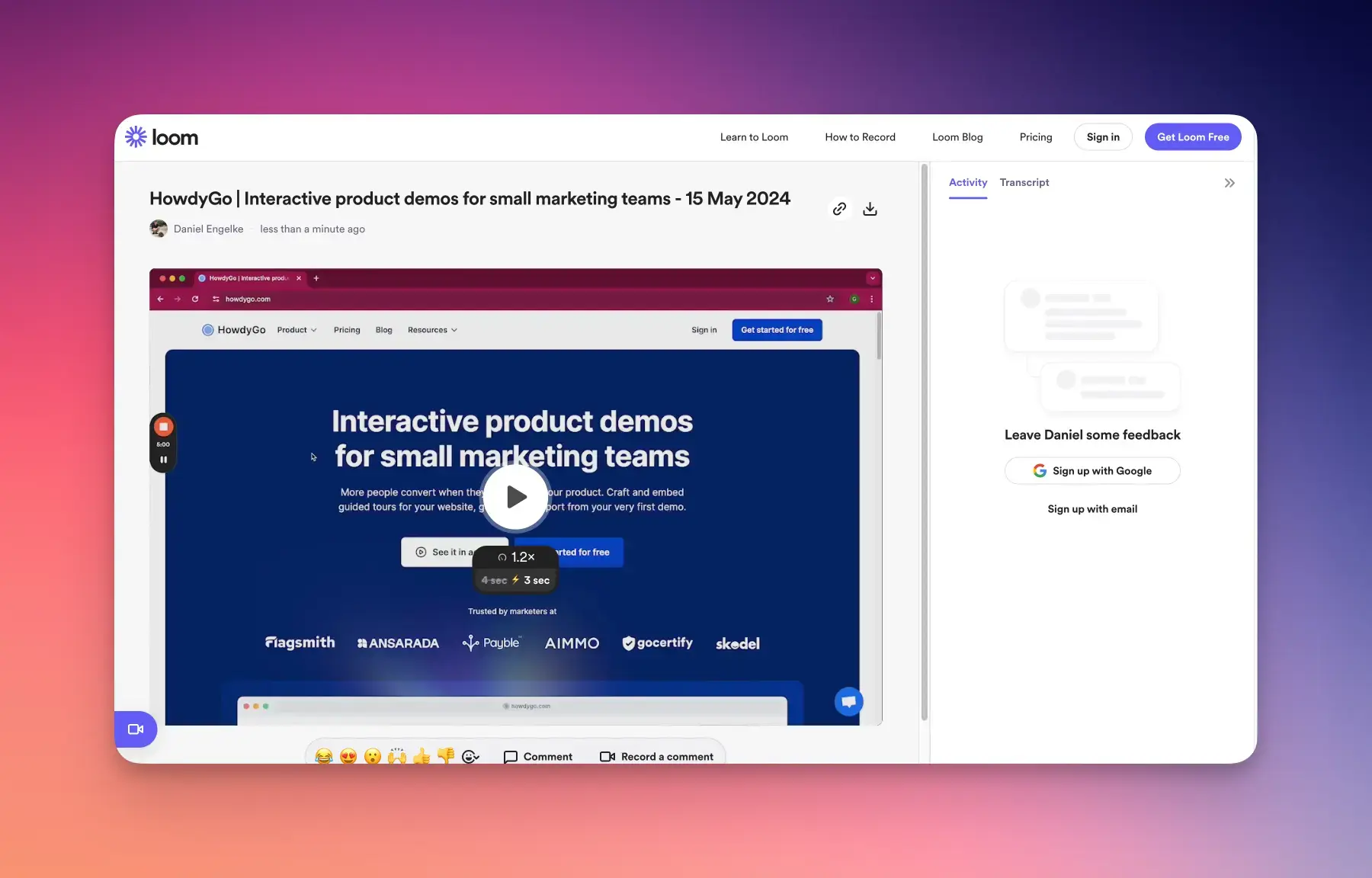Click pause icon on recorder widget
Screen dimensions: 1372x878
coord(163,460)
